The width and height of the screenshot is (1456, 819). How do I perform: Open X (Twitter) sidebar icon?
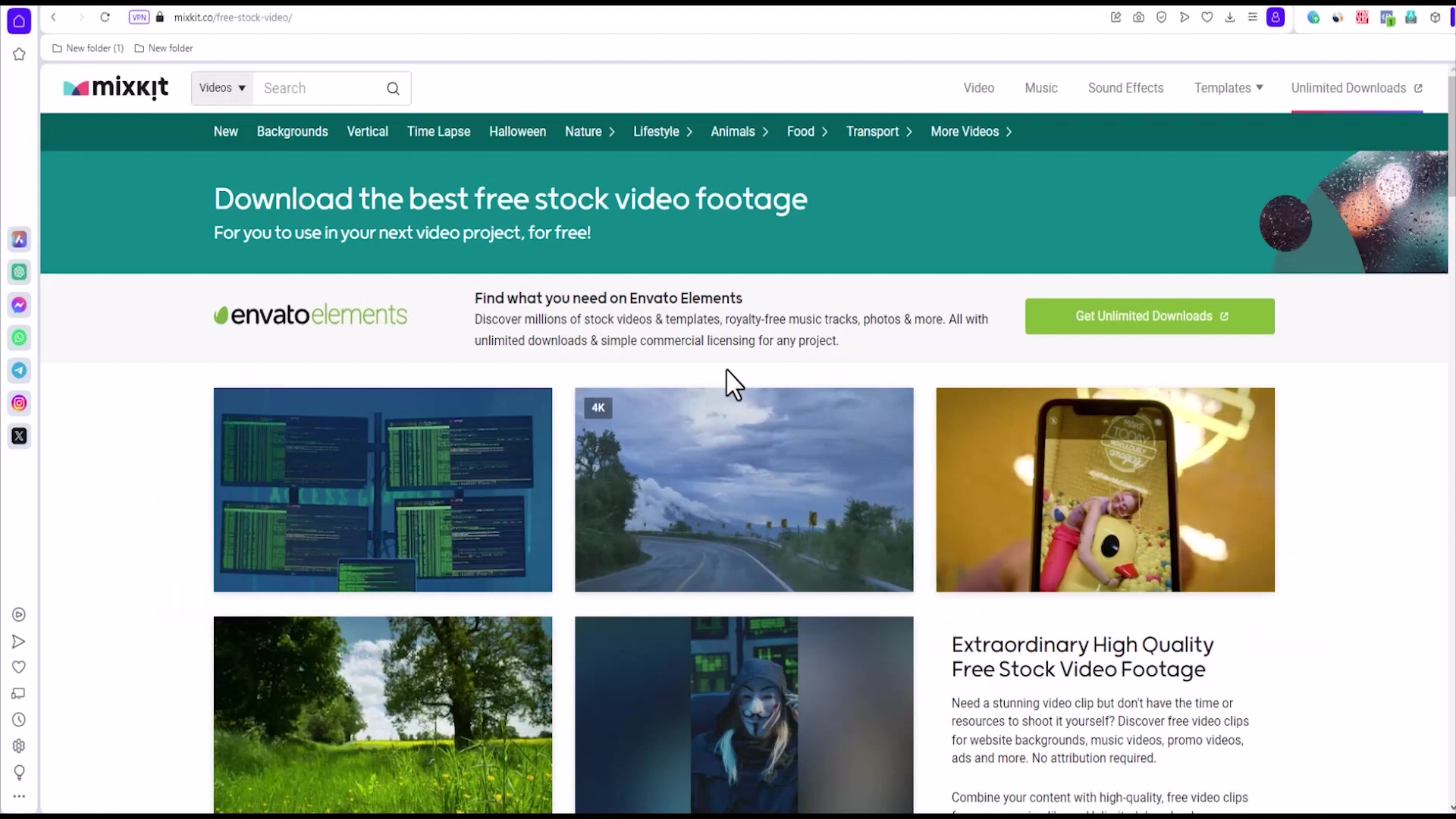coord(19,436)
